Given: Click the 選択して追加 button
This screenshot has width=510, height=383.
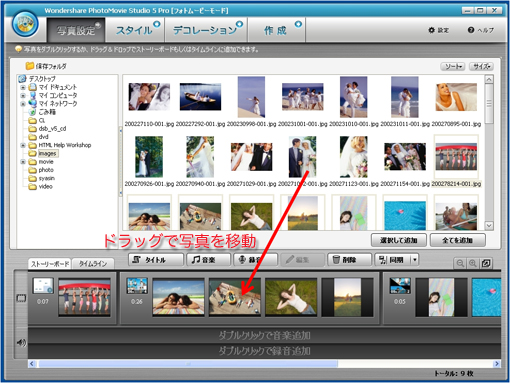Looking at the screenshot, I should [x=399, y=240].
